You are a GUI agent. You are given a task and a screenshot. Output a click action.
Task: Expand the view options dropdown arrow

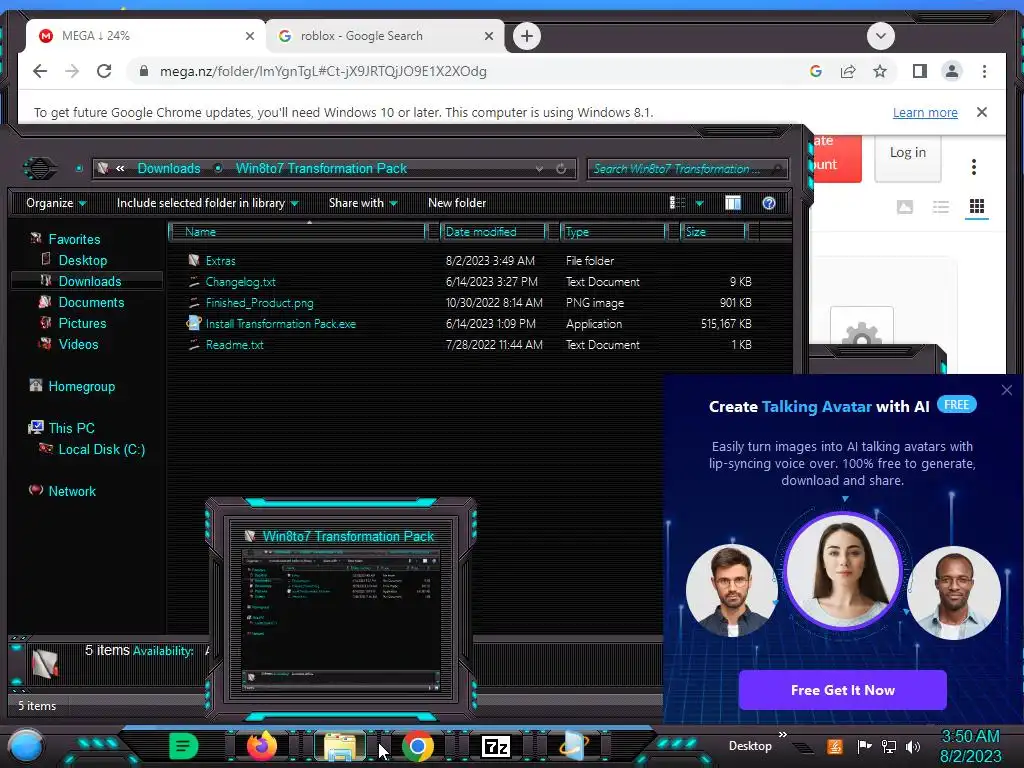pyautogui.click(x=699, y=203)
